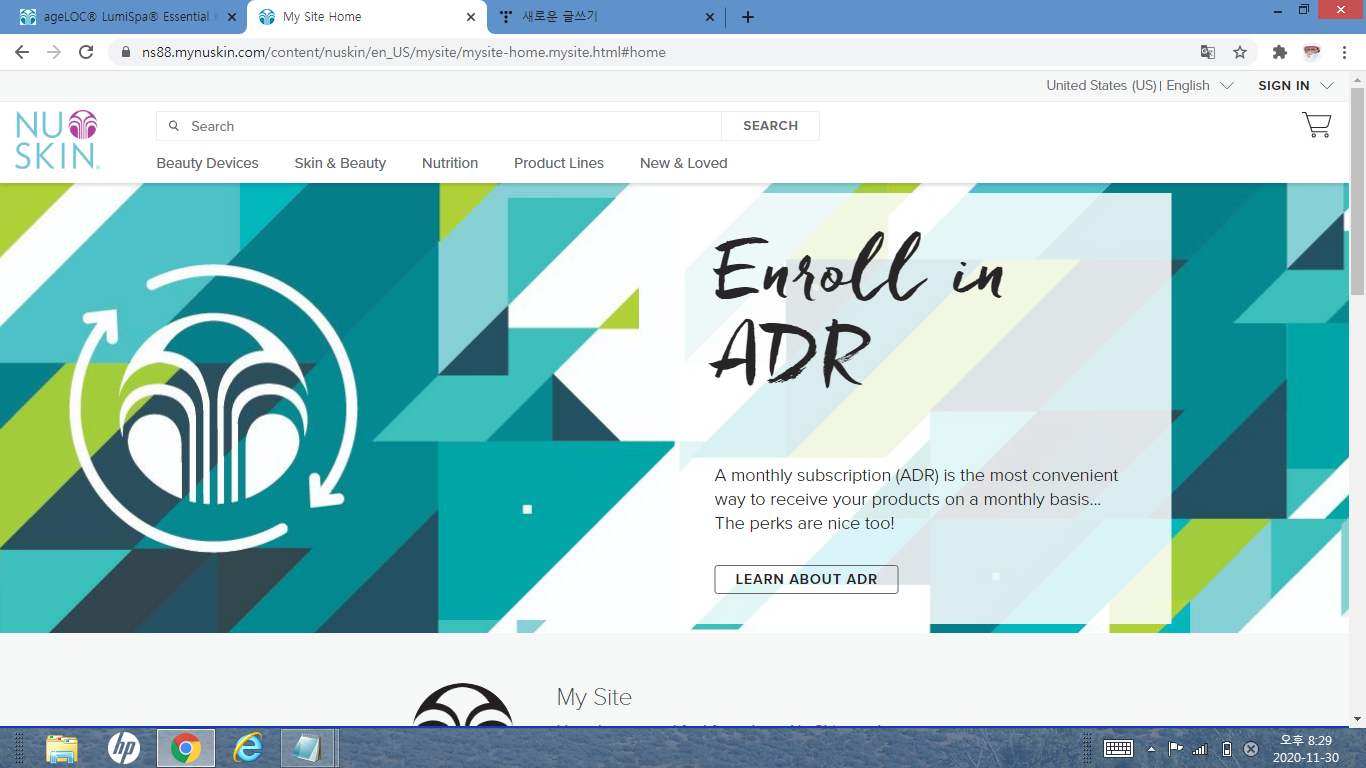The image size is (1366, 768).
Task: Open the on-screen keyboard tray icon
Action: pos(1118,749)
